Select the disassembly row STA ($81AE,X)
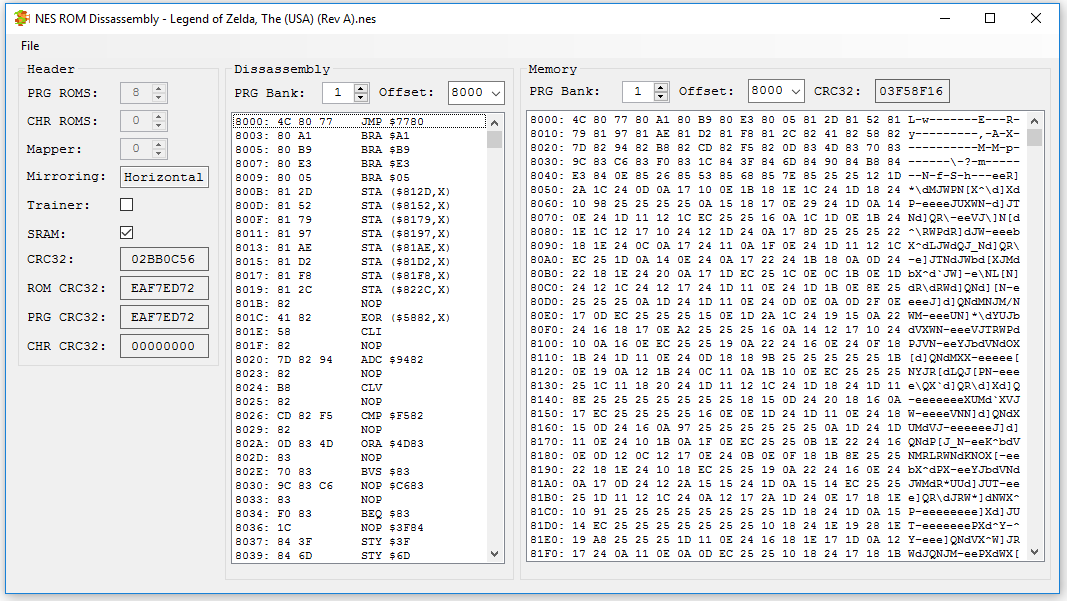The width and height of the screenshot is (1067, 601). pyautogui.click(x=359, y=248)
